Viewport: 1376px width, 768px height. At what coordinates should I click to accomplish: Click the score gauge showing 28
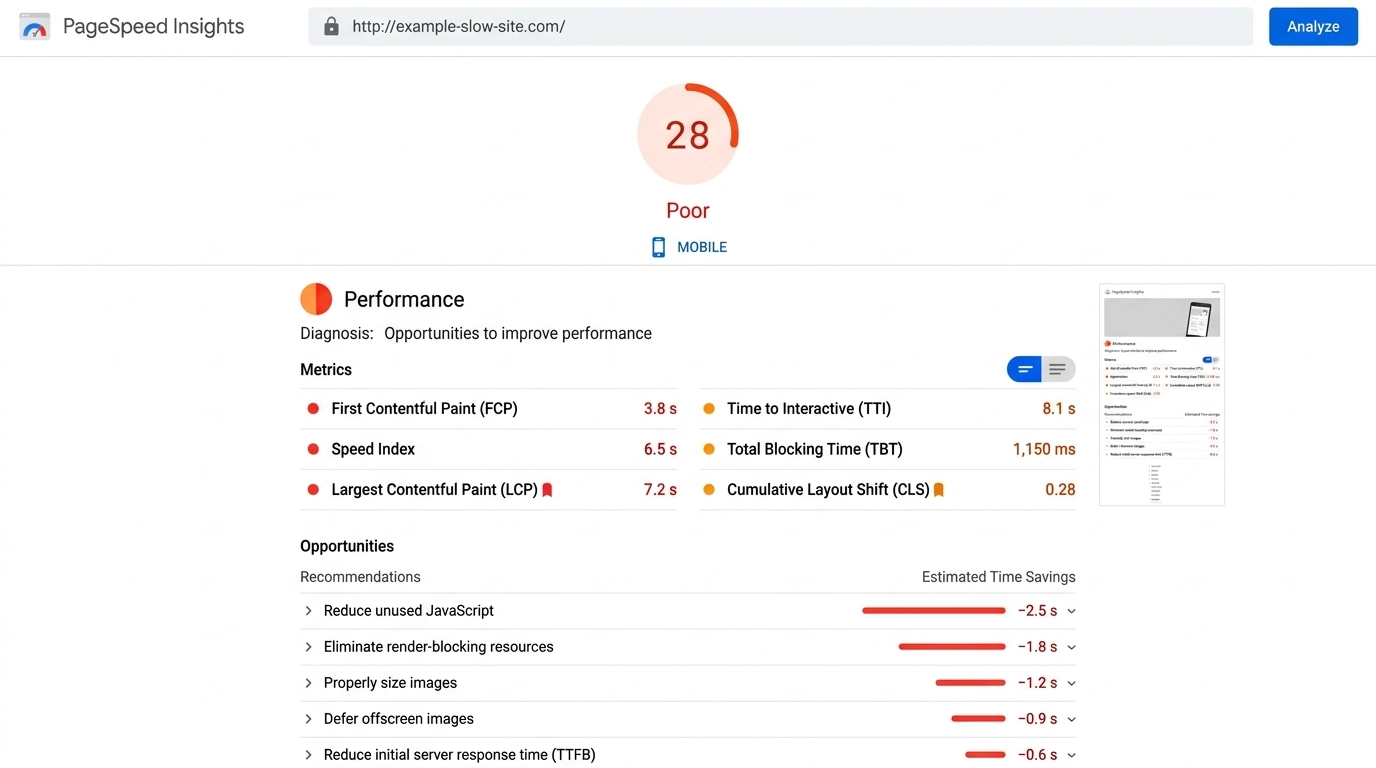pyautogui.click(x=688, y=134)
